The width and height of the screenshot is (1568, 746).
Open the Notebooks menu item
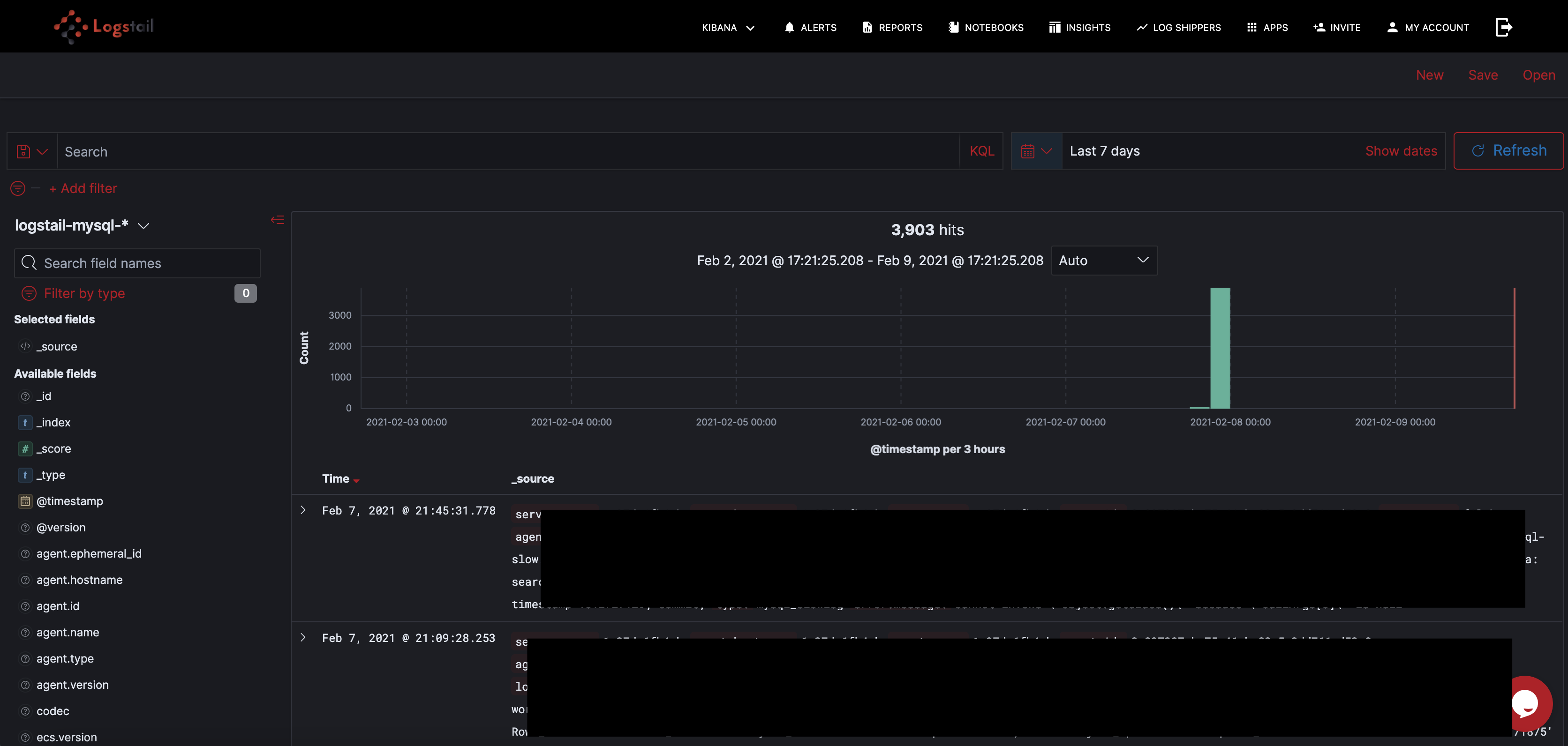click(x=986, y=27)
